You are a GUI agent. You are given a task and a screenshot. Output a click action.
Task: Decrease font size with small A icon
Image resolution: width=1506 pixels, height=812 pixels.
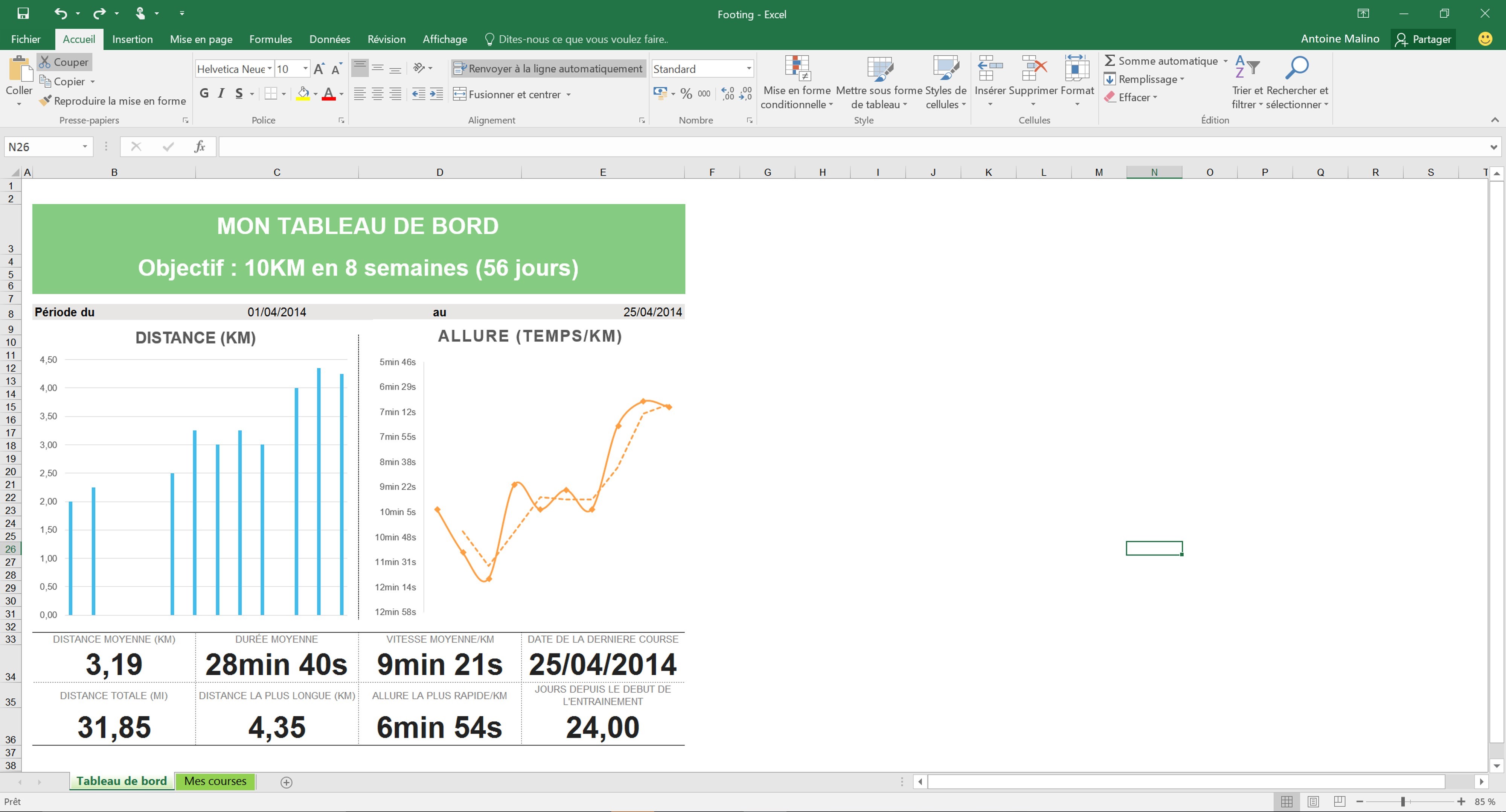point(336,69)
